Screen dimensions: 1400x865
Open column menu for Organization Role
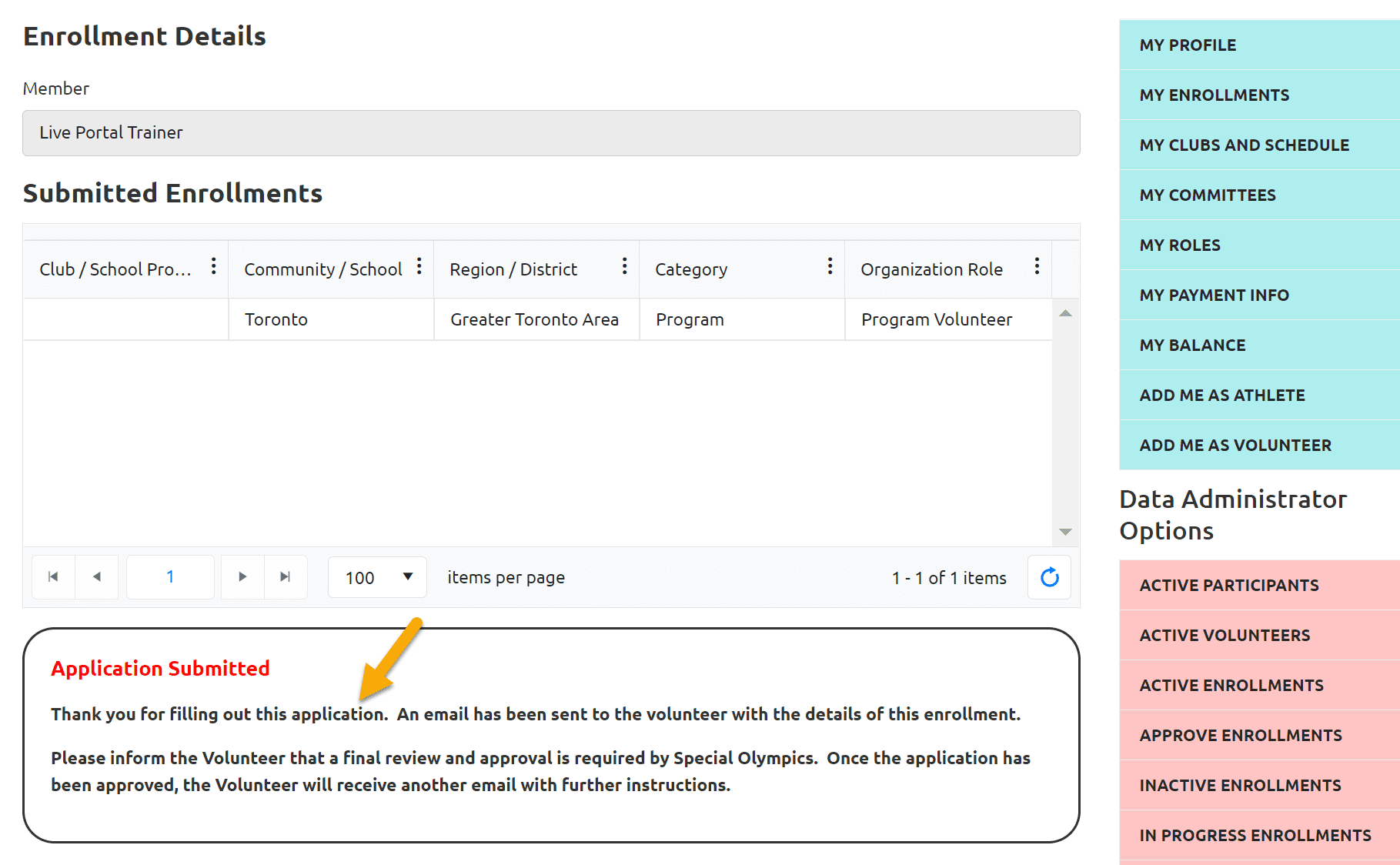tap(1037, 267)
